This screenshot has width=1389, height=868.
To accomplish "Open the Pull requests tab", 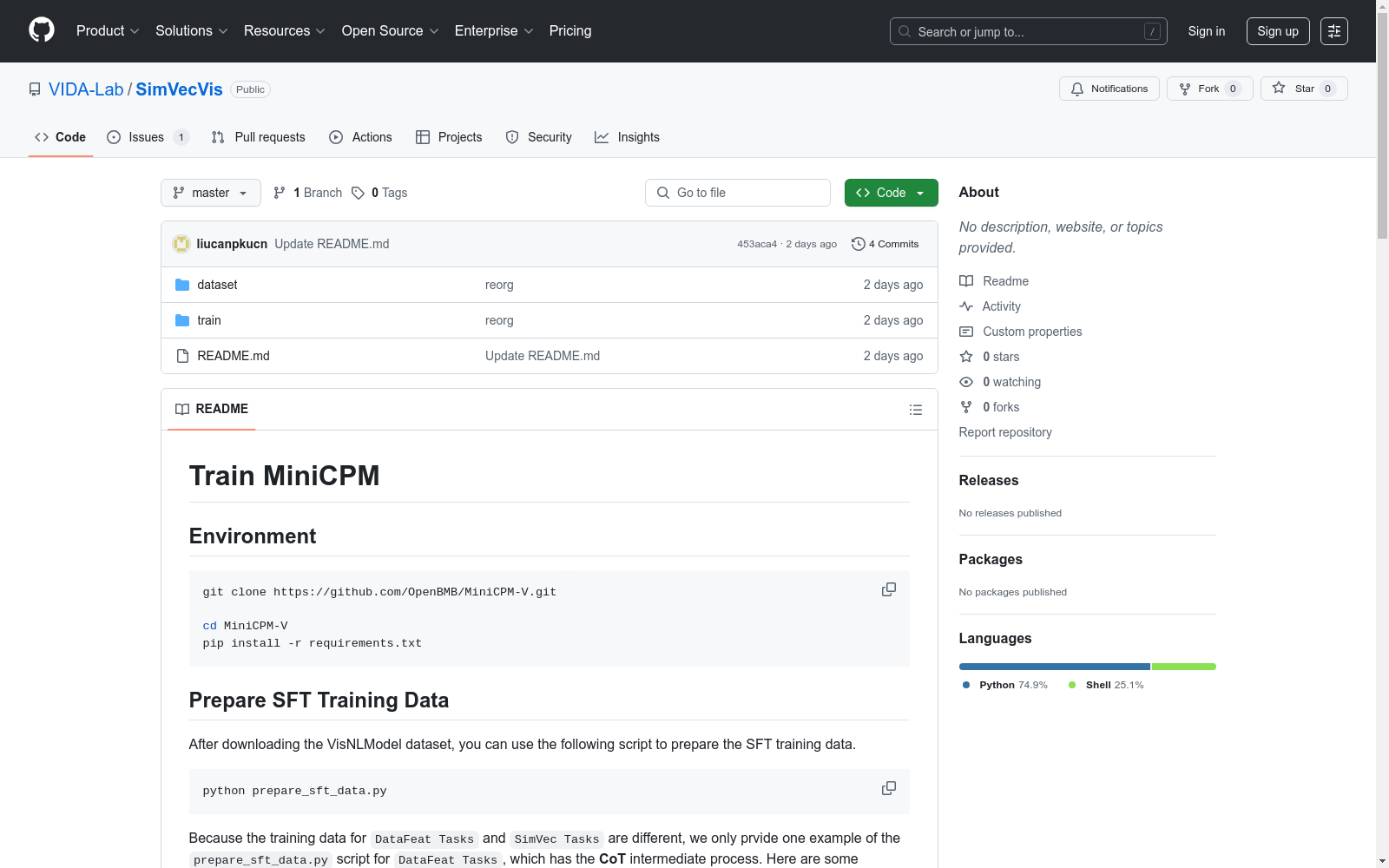I will (259, 137).
